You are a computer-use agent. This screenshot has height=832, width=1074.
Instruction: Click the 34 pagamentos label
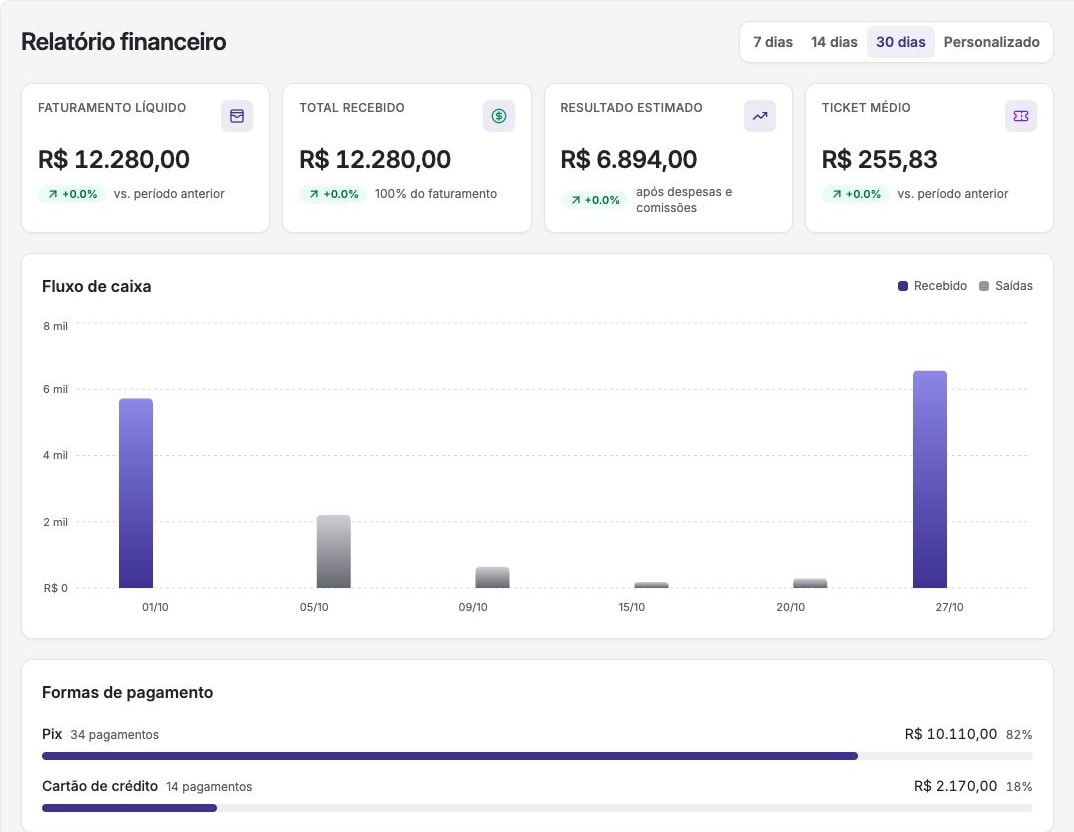(x=114, y=735)
